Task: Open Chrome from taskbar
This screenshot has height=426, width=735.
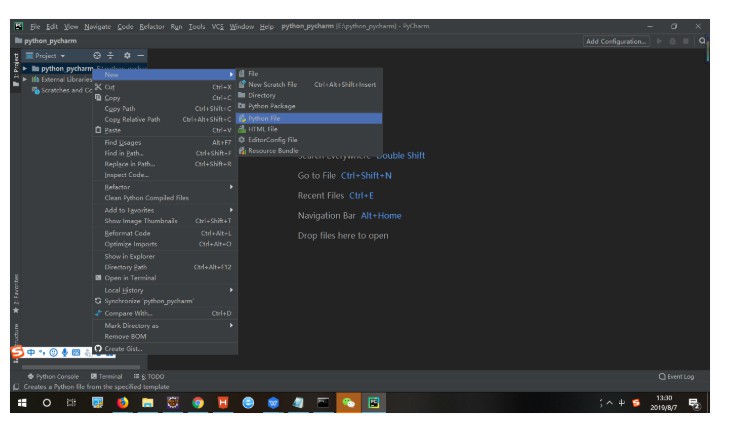Action: (x=198, y=403)
